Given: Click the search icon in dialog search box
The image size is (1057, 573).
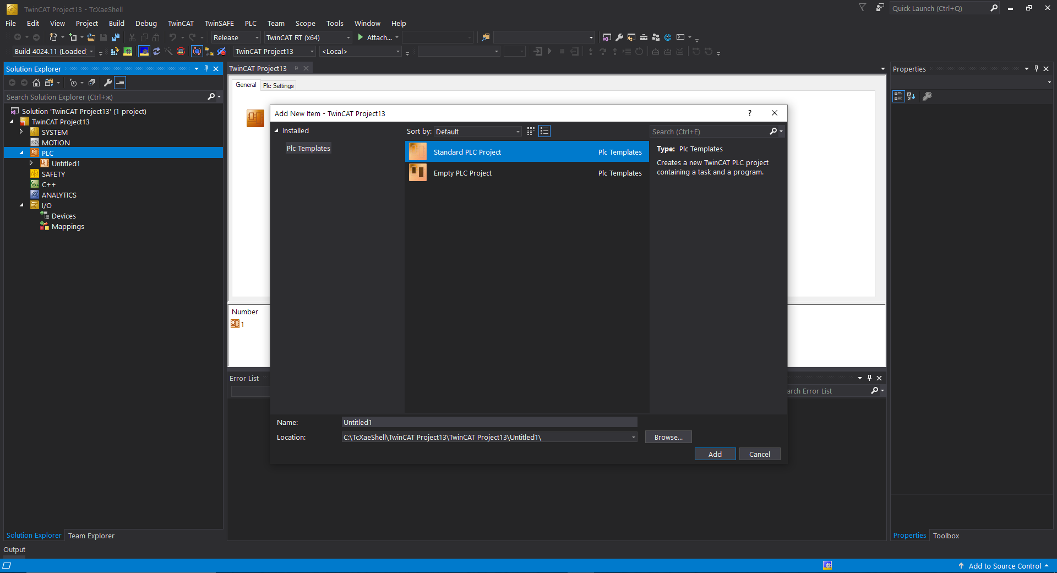Looking at the screenshot, I should tap(773, 131).
